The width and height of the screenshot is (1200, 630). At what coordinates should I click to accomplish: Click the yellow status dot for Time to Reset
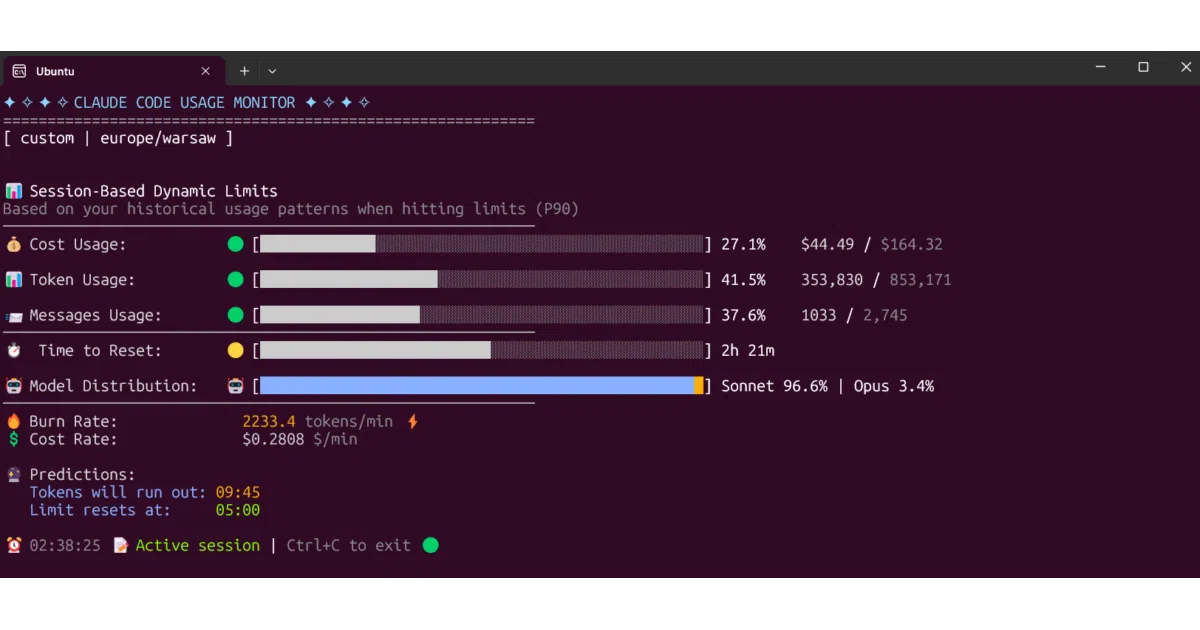[x=236, y=350]
